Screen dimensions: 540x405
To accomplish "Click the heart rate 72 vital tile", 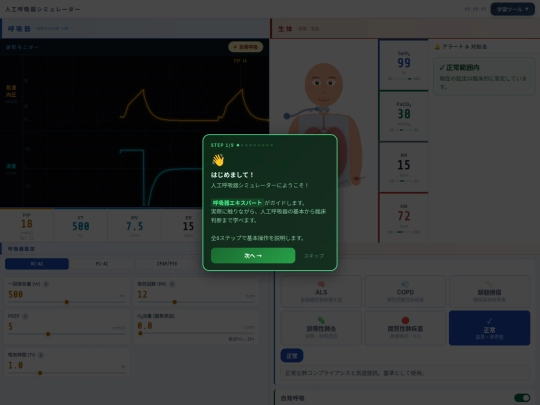I will [x=404, y=218].
